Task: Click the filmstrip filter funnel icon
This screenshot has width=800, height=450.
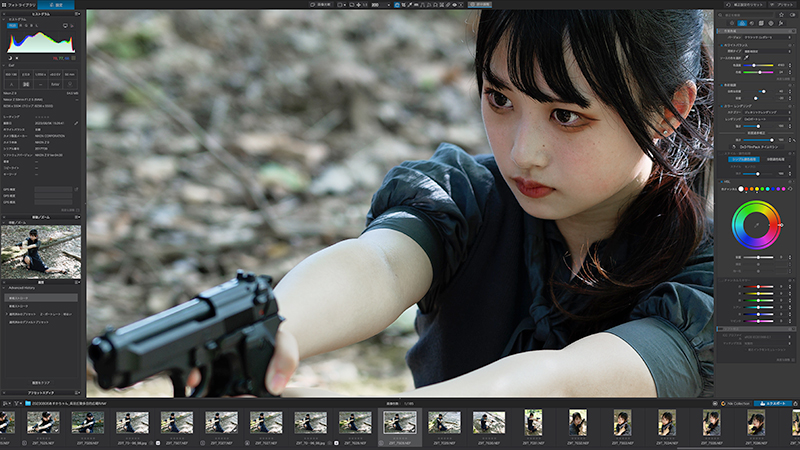Action: pyautogui.click(x=16, y=403)
